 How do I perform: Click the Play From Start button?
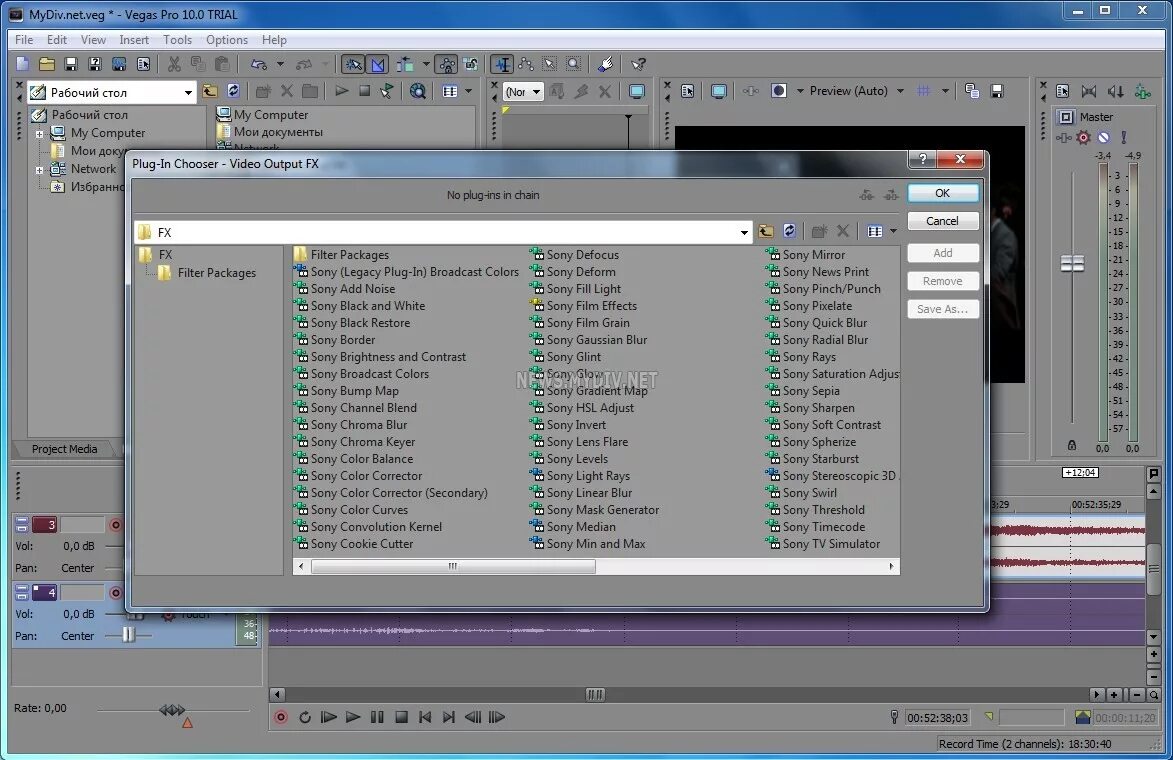pos(328,717)
